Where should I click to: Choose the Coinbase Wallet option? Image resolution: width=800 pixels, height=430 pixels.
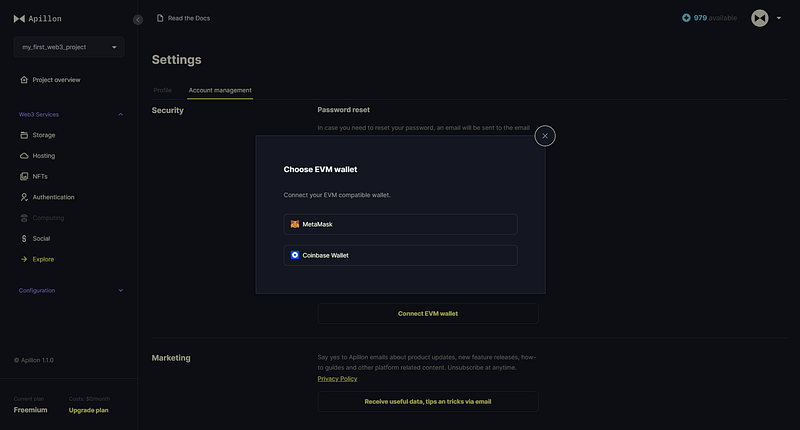coord(401,256)
